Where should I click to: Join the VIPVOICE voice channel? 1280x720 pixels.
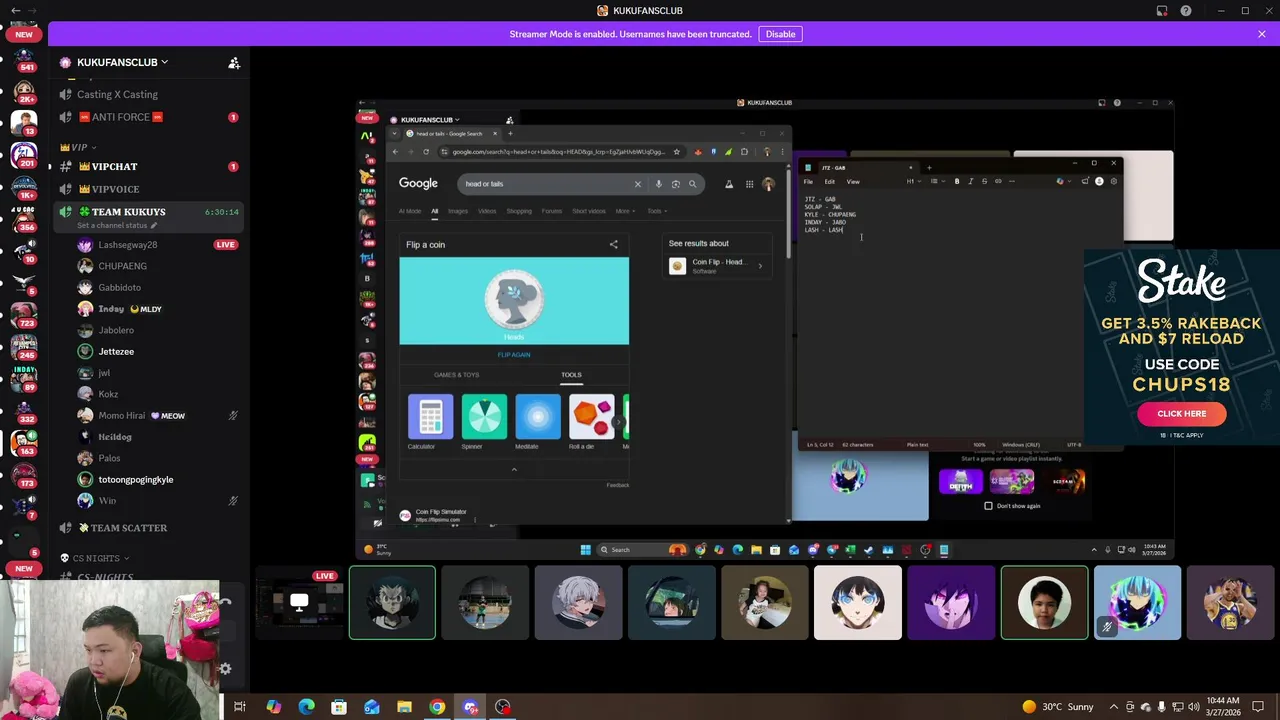point(150,189)
